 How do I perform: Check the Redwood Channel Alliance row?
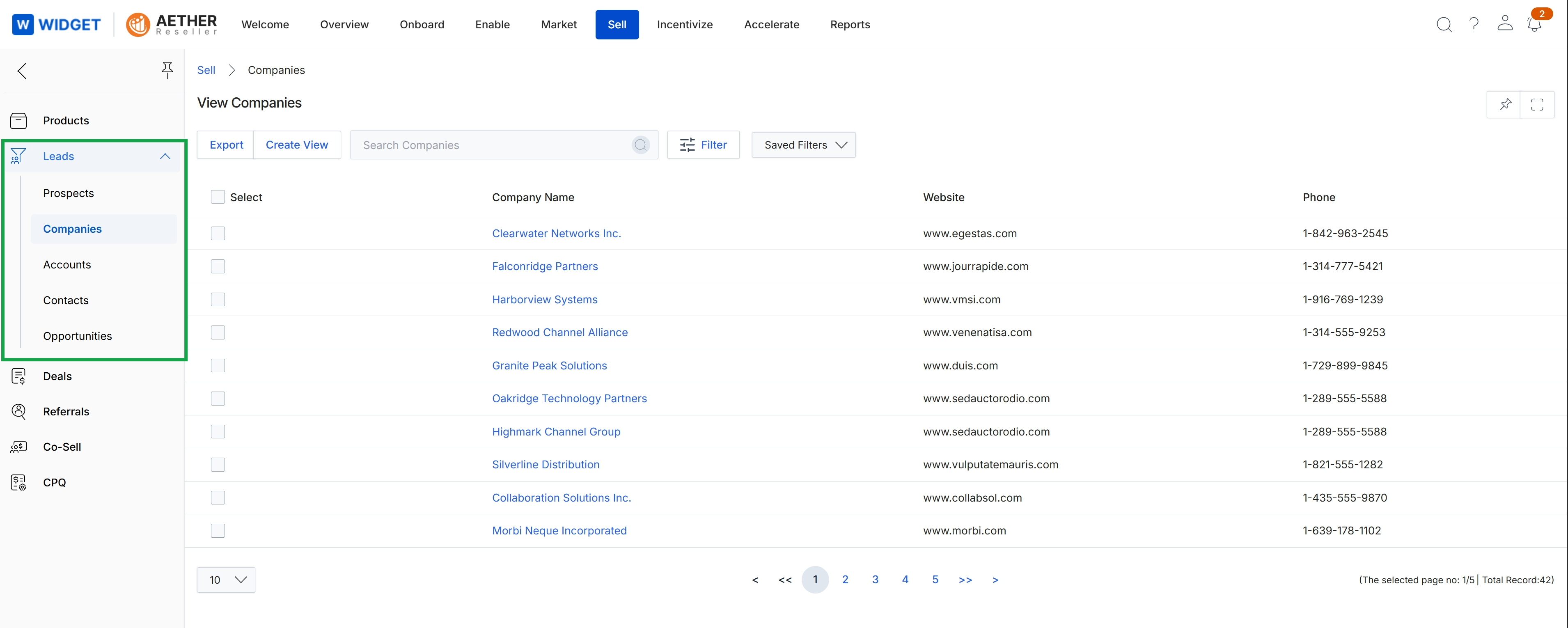coord(218,332)
